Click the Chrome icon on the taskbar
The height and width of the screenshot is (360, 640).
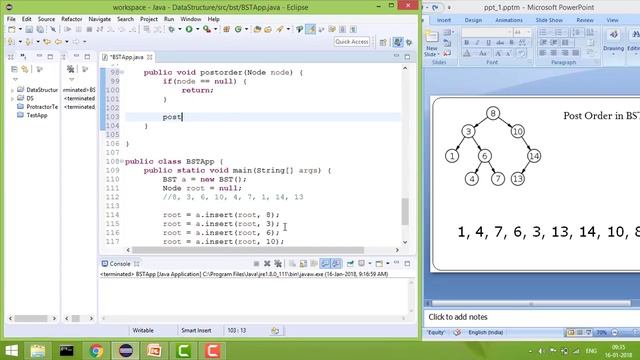[96, 351]
